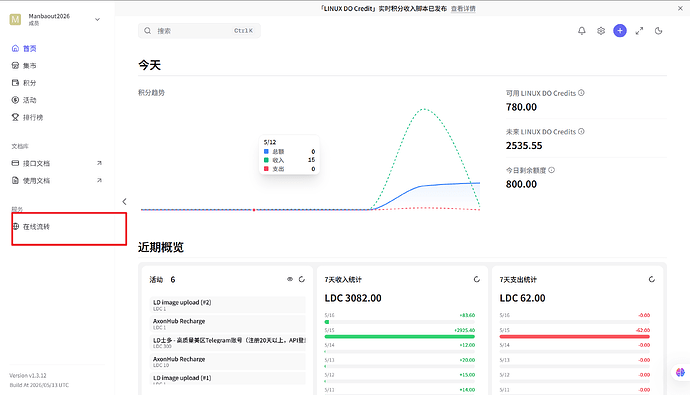Viewport: 690px width, 395px height.
Task: Open the LD image upload (#1) activity
Action: (x=228, y=379)
